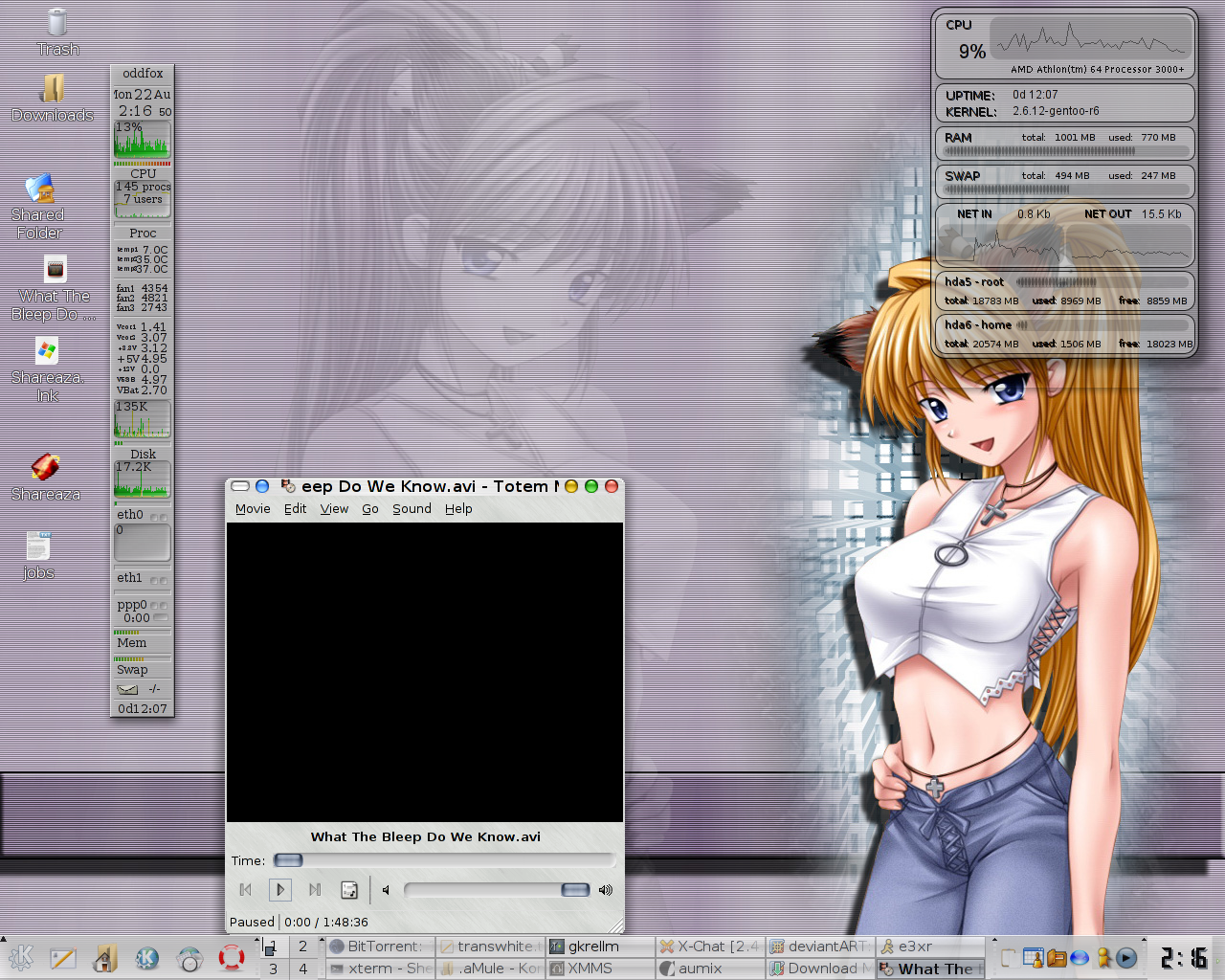Click the "0:00 / 1:48:36" status text
The width and height of the screenshot is (1225, 980).
pos(326,923)
